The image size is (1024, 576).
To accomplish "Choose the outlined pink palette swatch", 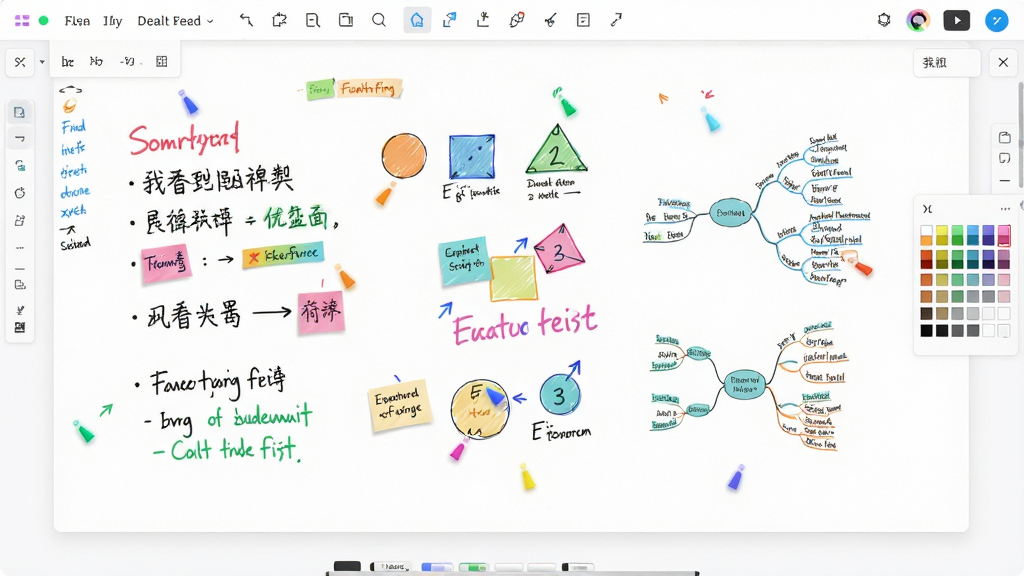I will [1004, 234].
